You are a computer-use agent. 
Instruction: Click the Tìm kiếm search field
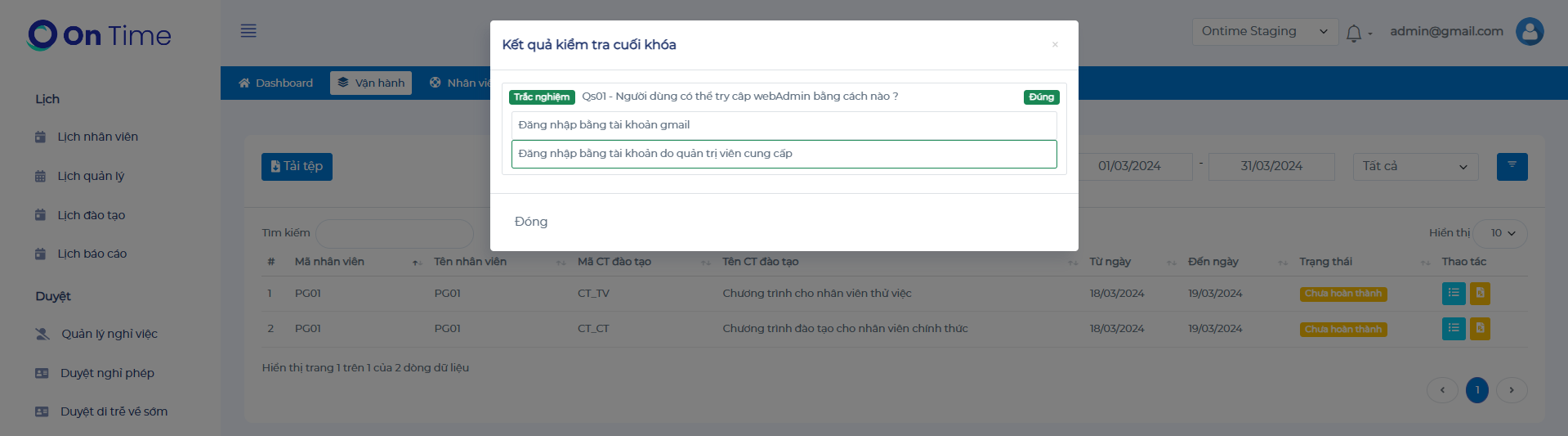pyautogui.click(x=394, y=233)
